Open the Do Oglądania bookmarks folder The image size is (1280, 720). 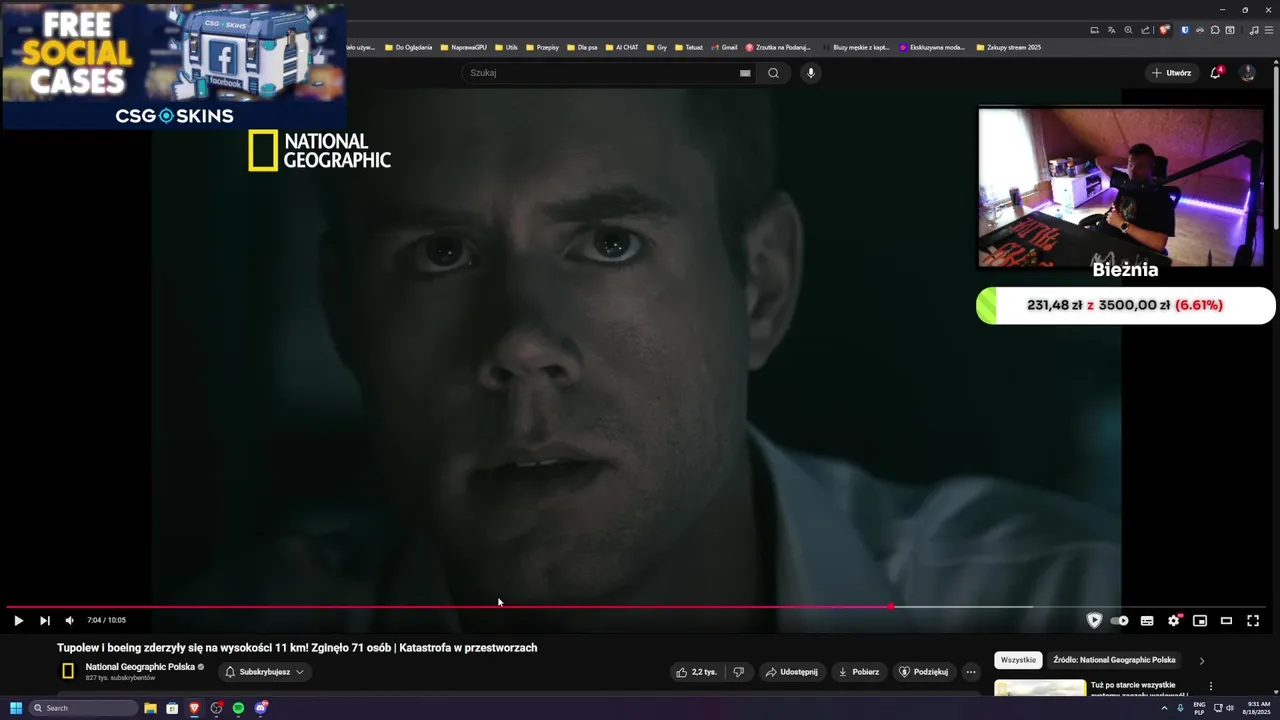tap(409, 47)
